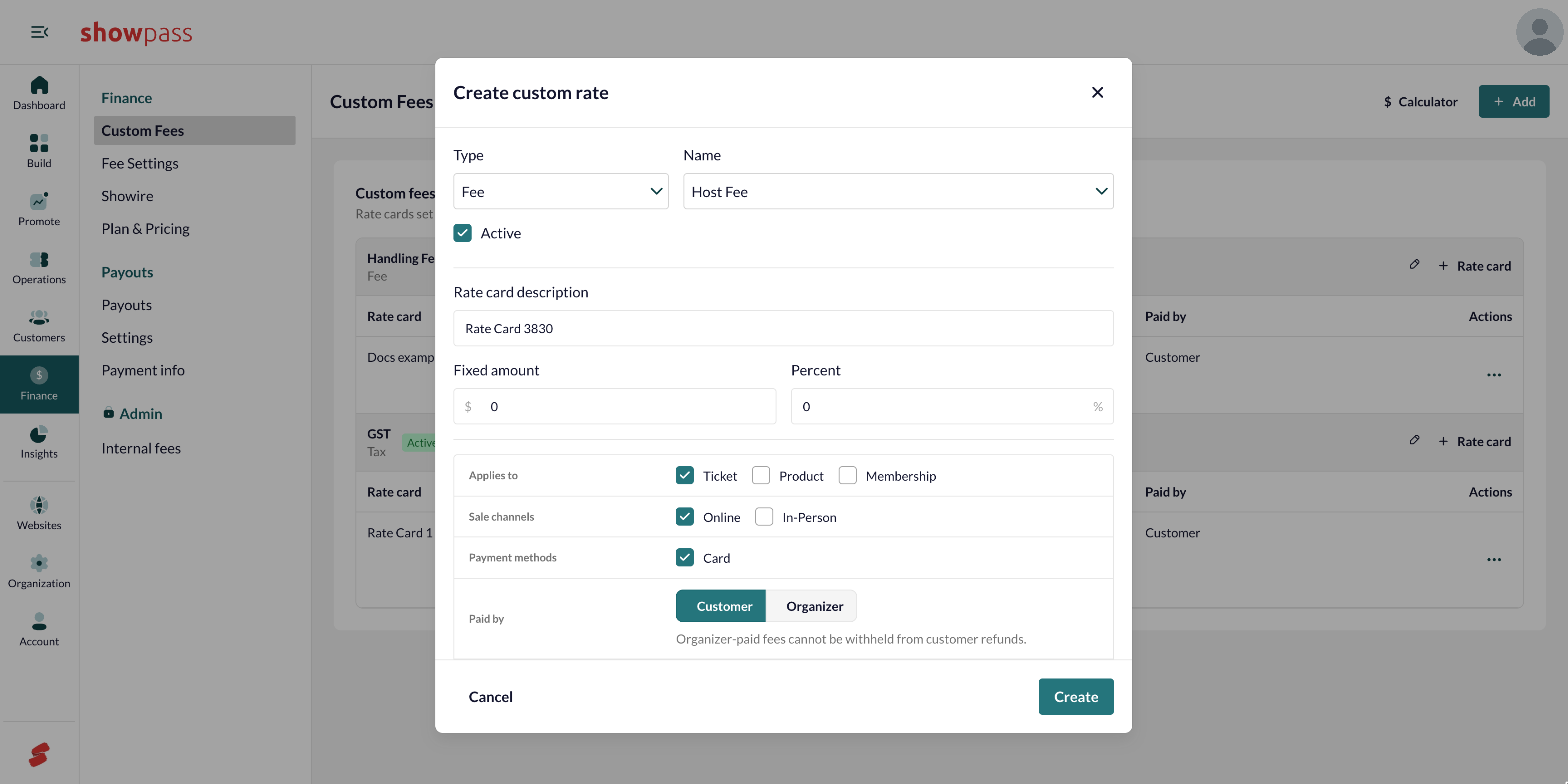Click the Add button
Image resolution: width=1568 pixels, height=784 pixels.
click(x=1514, y=101)
